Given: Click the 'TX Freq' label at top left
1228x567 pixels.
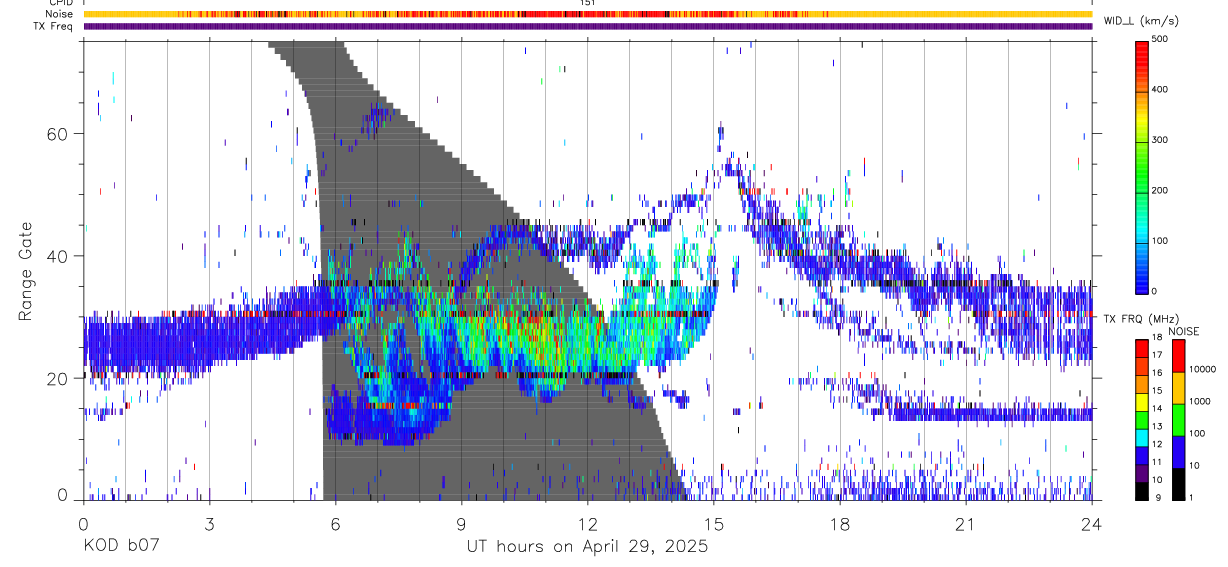Looking at the screenshot, I should 54,26.
